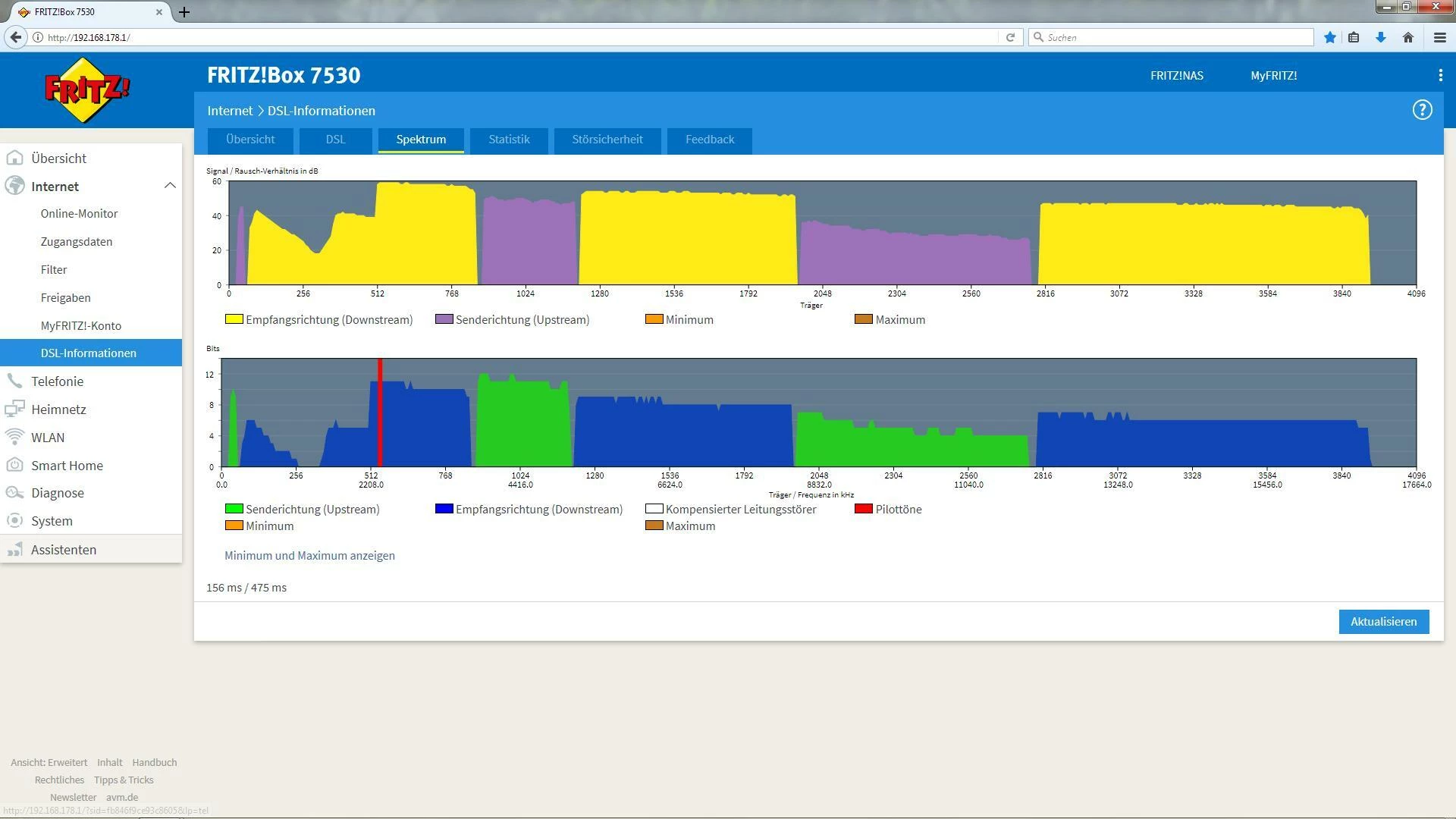
Task: Click Minimum und Maximum anzeigen link
Action: coord(309,556)
